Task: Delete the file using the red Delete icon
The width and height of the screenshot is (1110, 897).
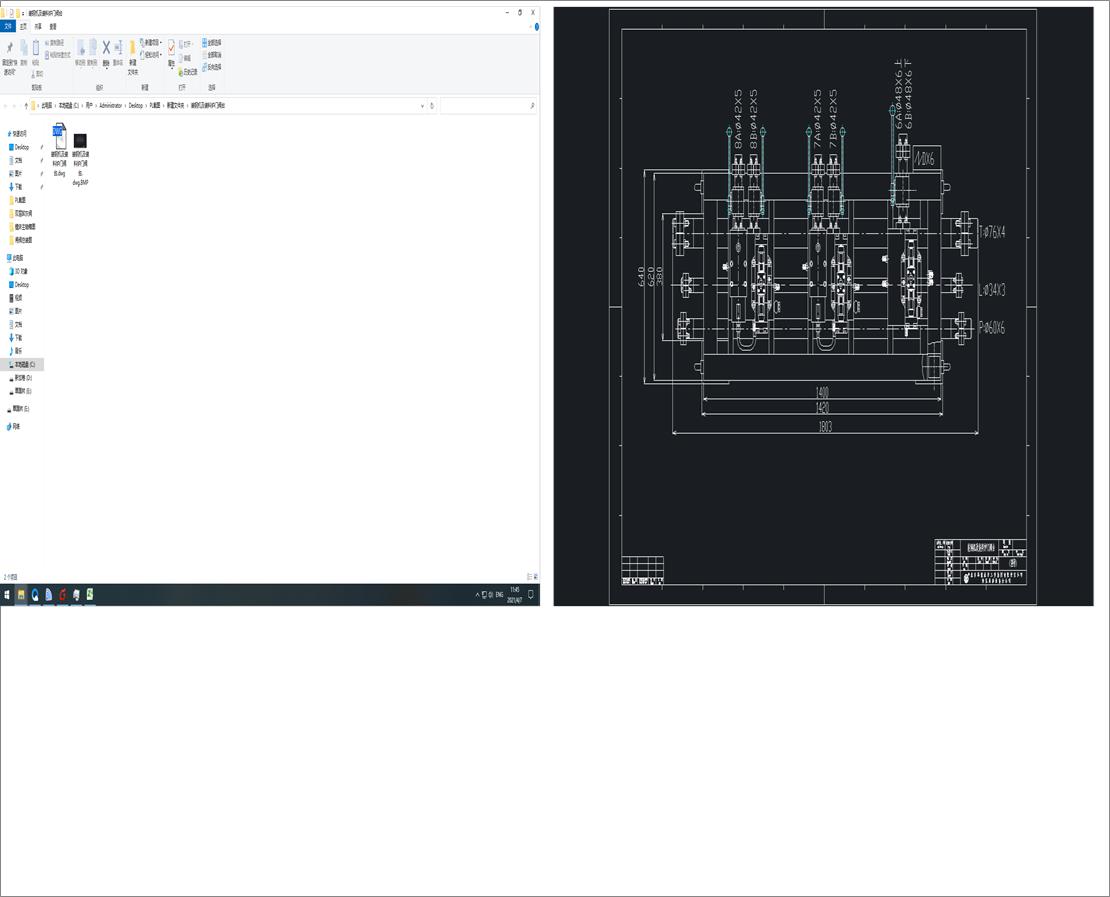Action: tap(105, 48)
